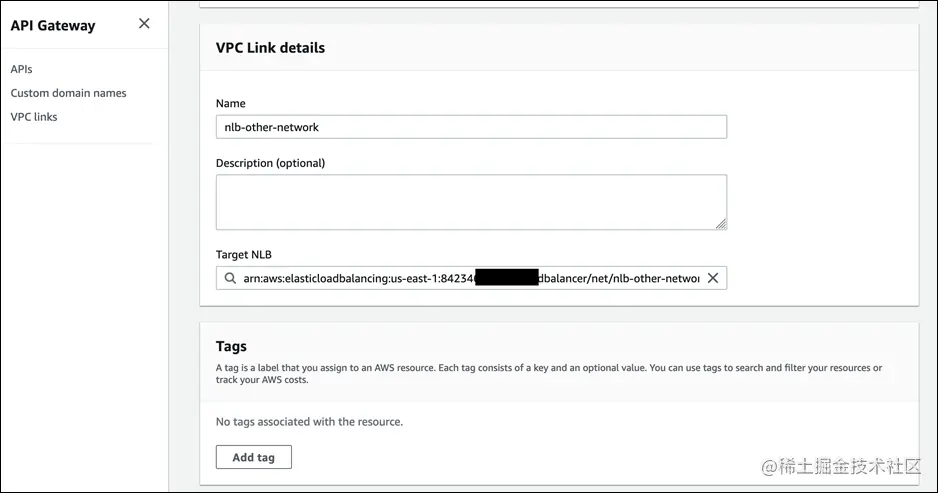Open the APIs page in sidebar
938x493 pixels.
(22, 69)
